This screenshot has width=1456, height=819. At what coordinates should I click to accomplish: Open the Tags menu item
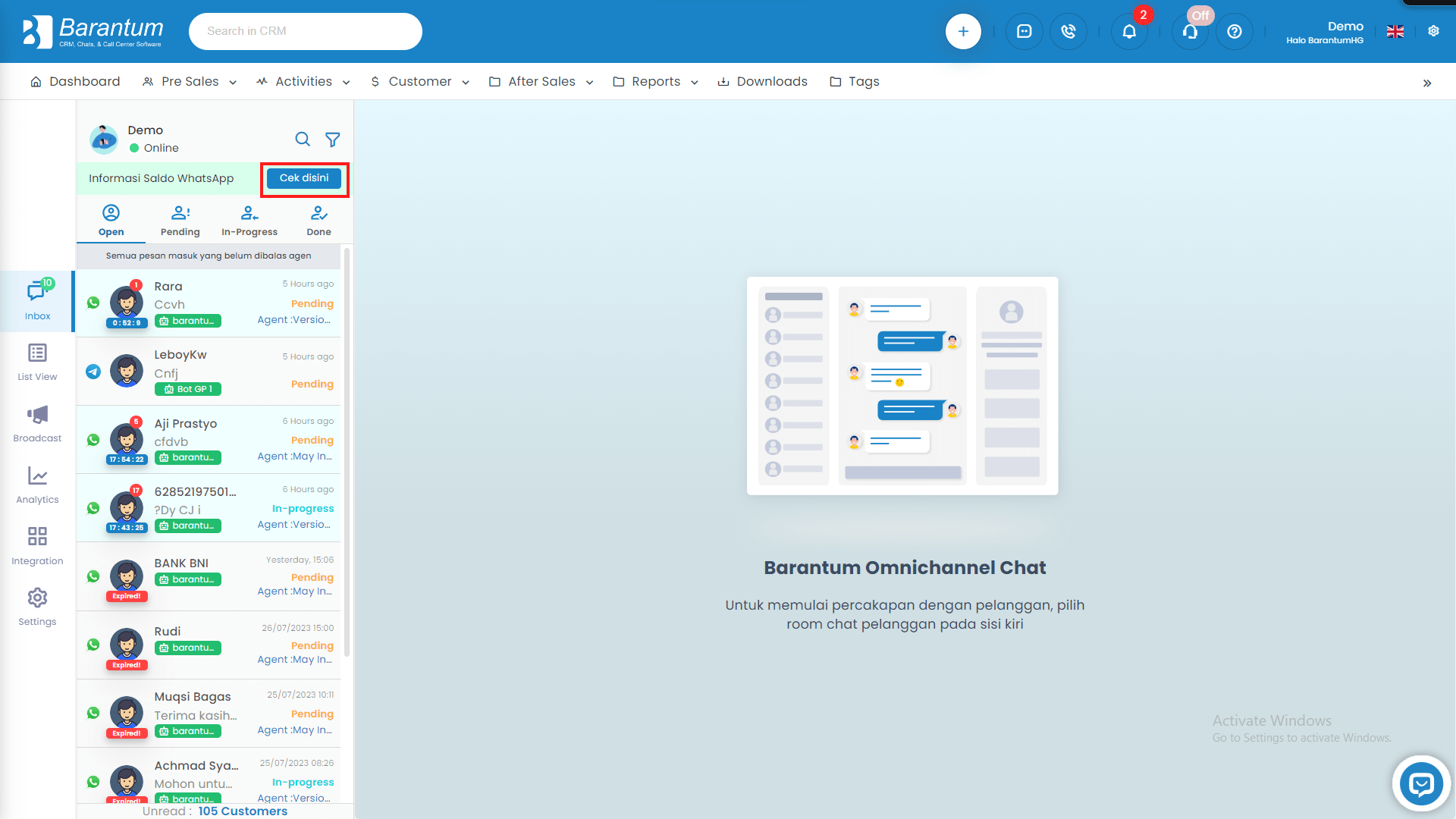[854, 81]
